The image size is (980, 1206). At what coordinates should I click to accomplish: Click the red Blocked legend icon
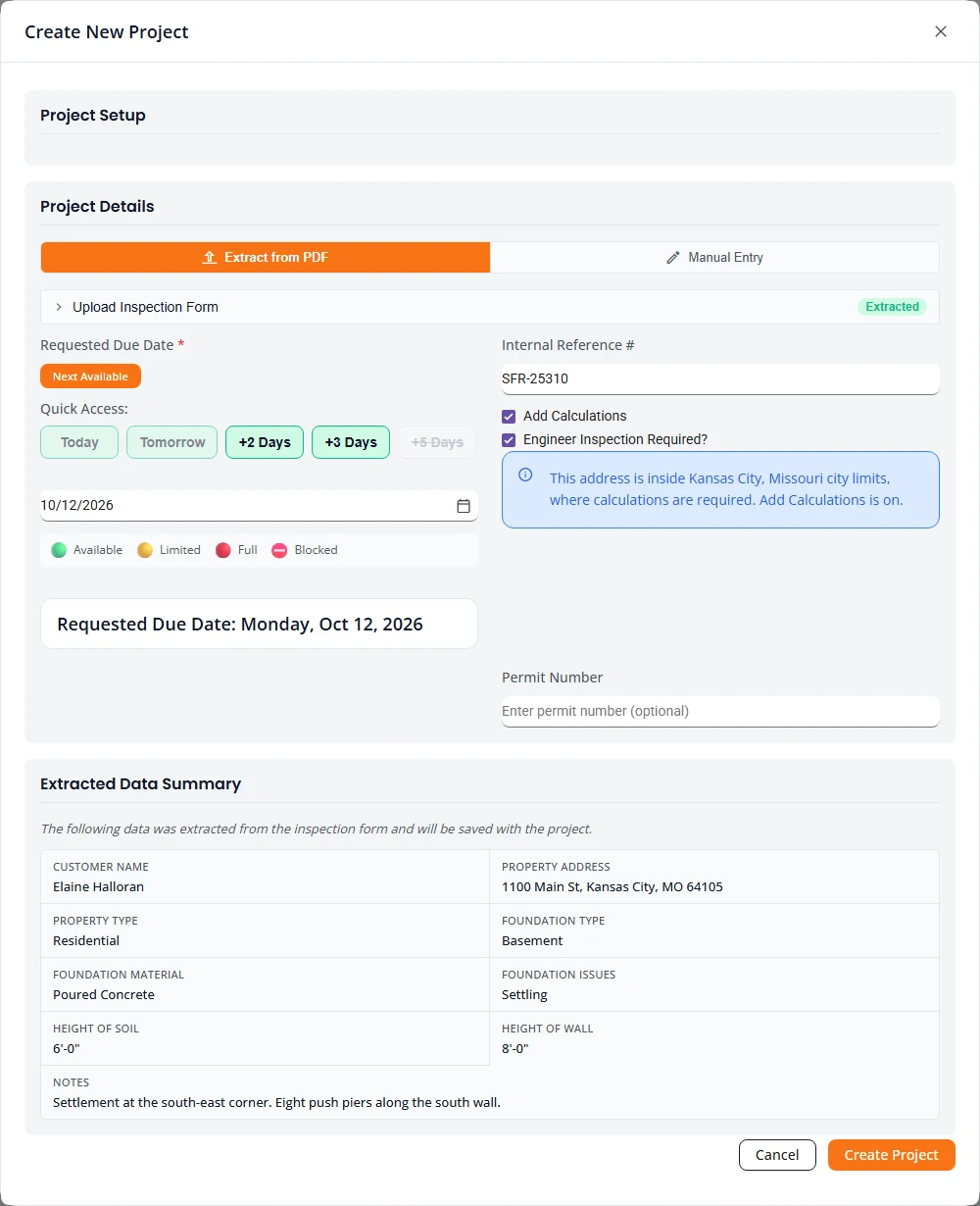(279, 550)
